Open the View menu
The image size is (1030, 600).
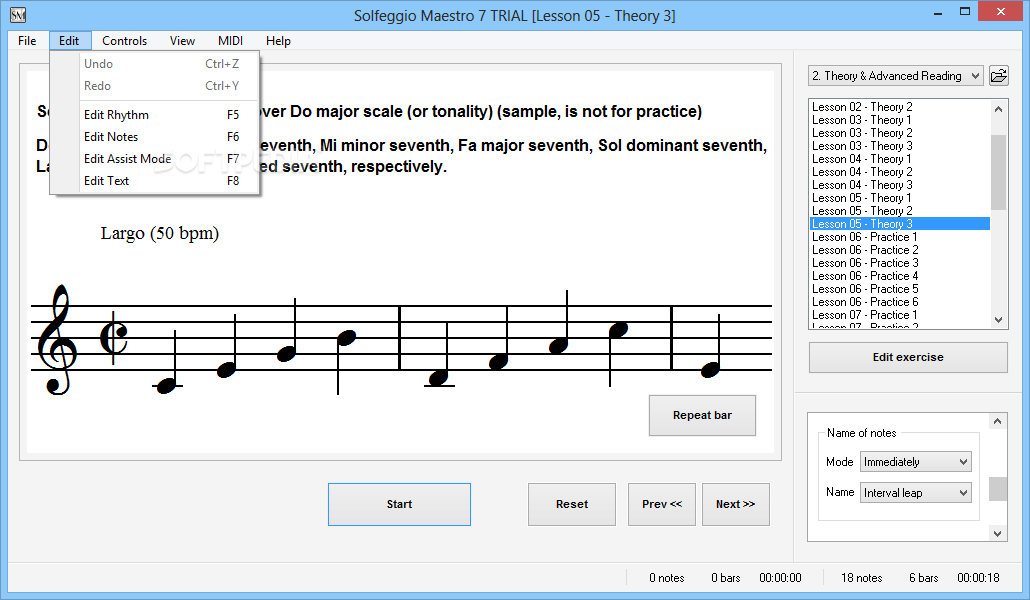(x=182, y=41)
